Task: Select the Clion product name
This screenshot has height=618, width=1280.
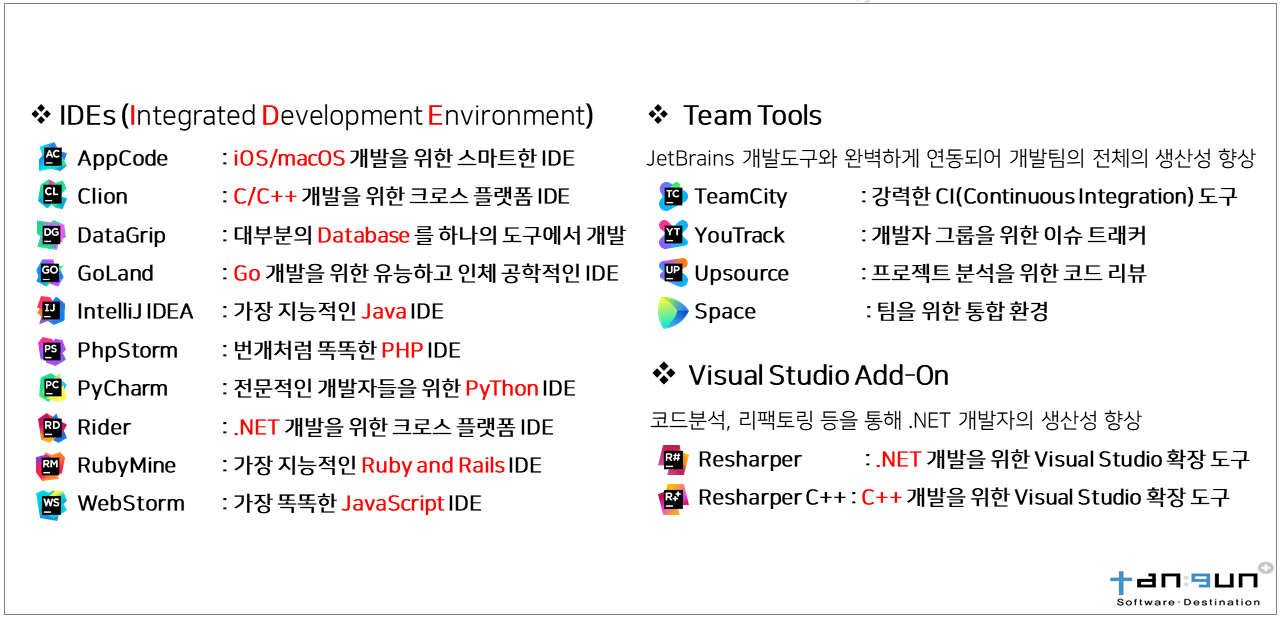Action: coord(103,196)
